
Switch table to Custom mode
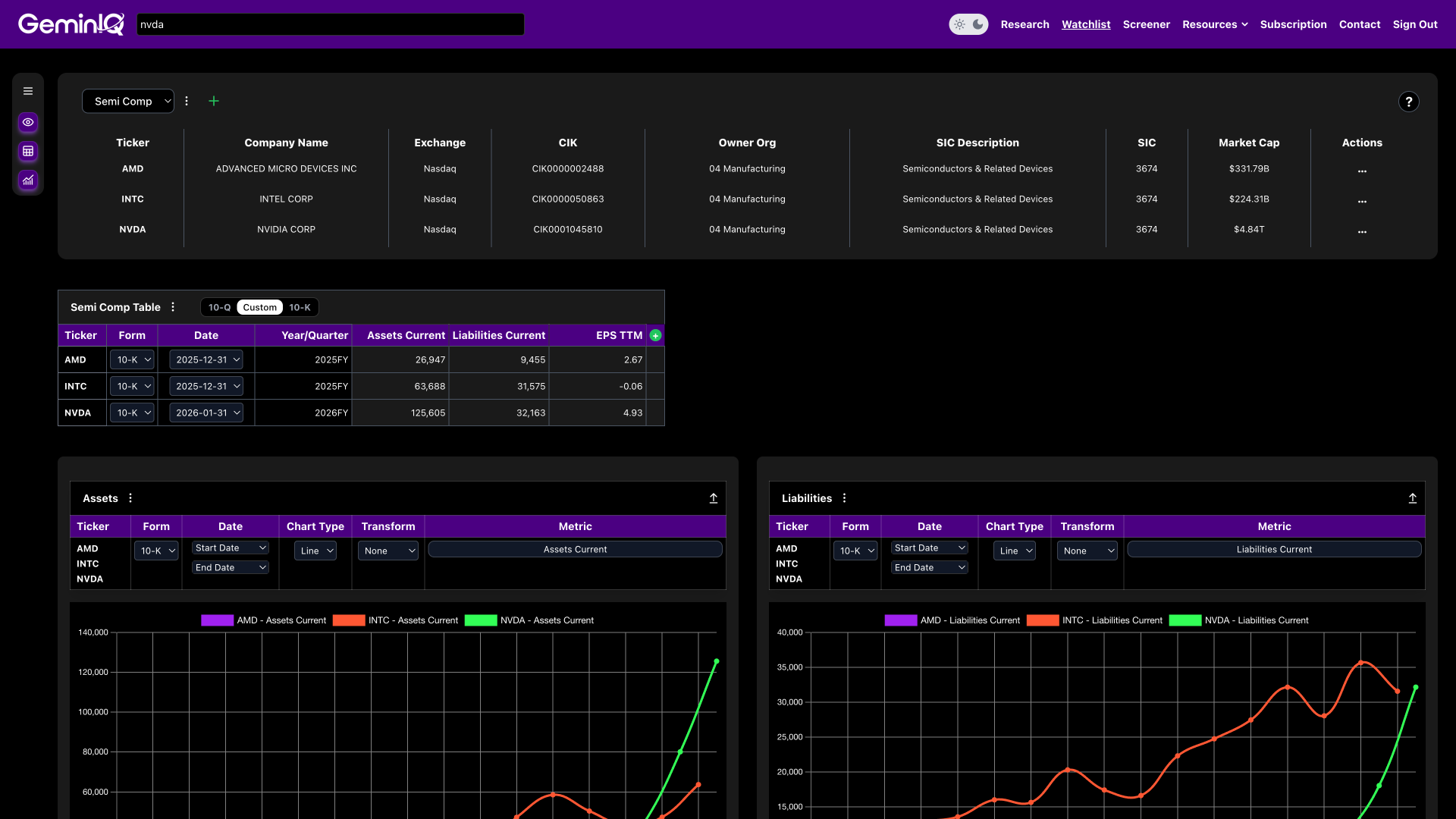click(260, 307)
